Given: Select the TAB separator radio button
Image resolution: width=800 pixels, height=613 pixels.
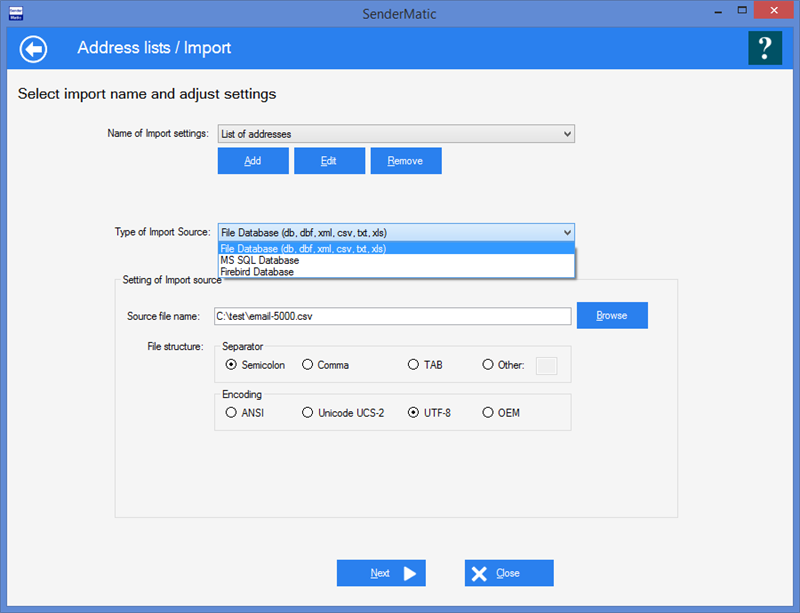Looking at the screenshot, I should tap(414, 365).
